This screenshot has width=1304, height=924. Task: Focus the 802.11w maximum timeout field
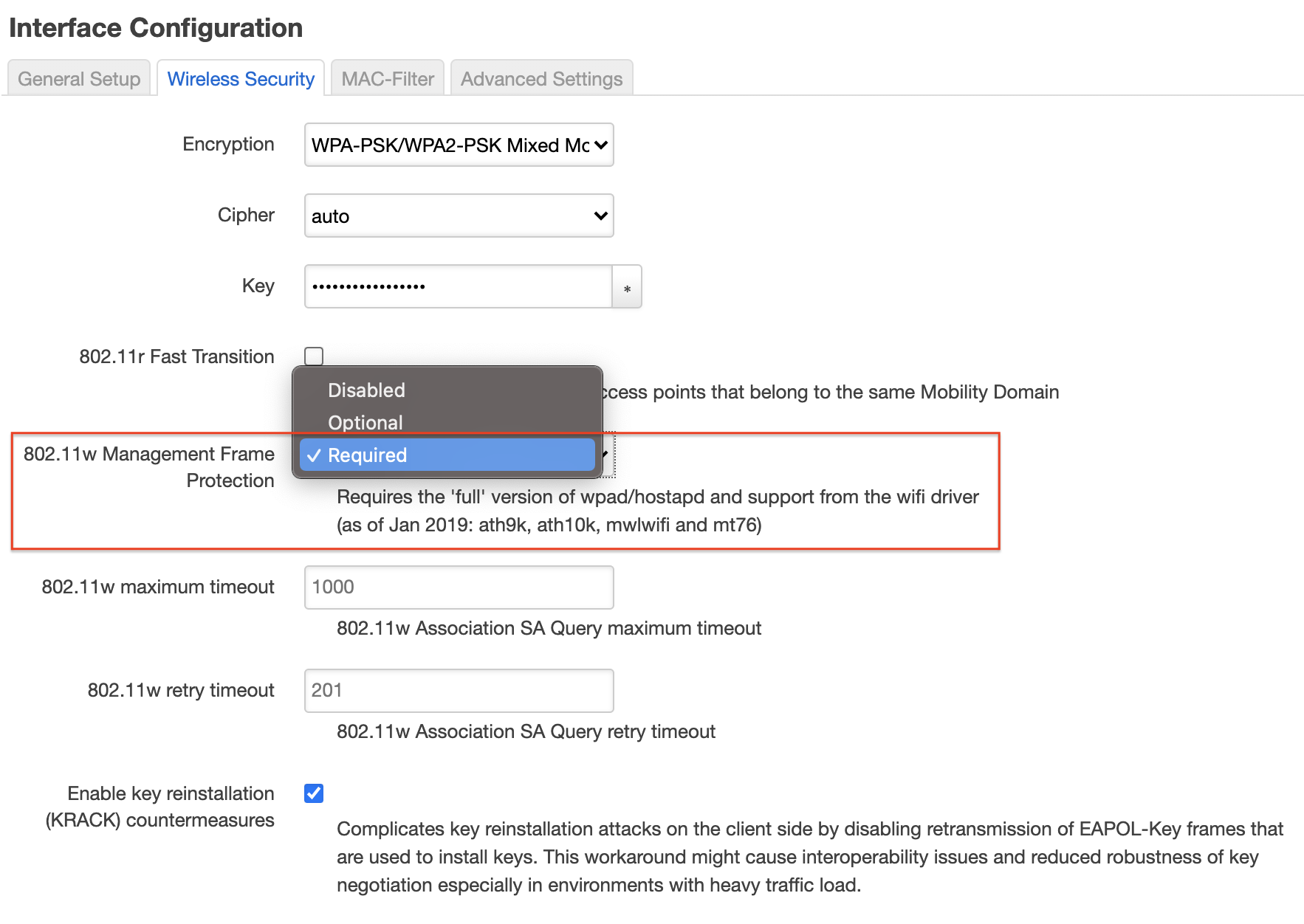pos(459,587)
